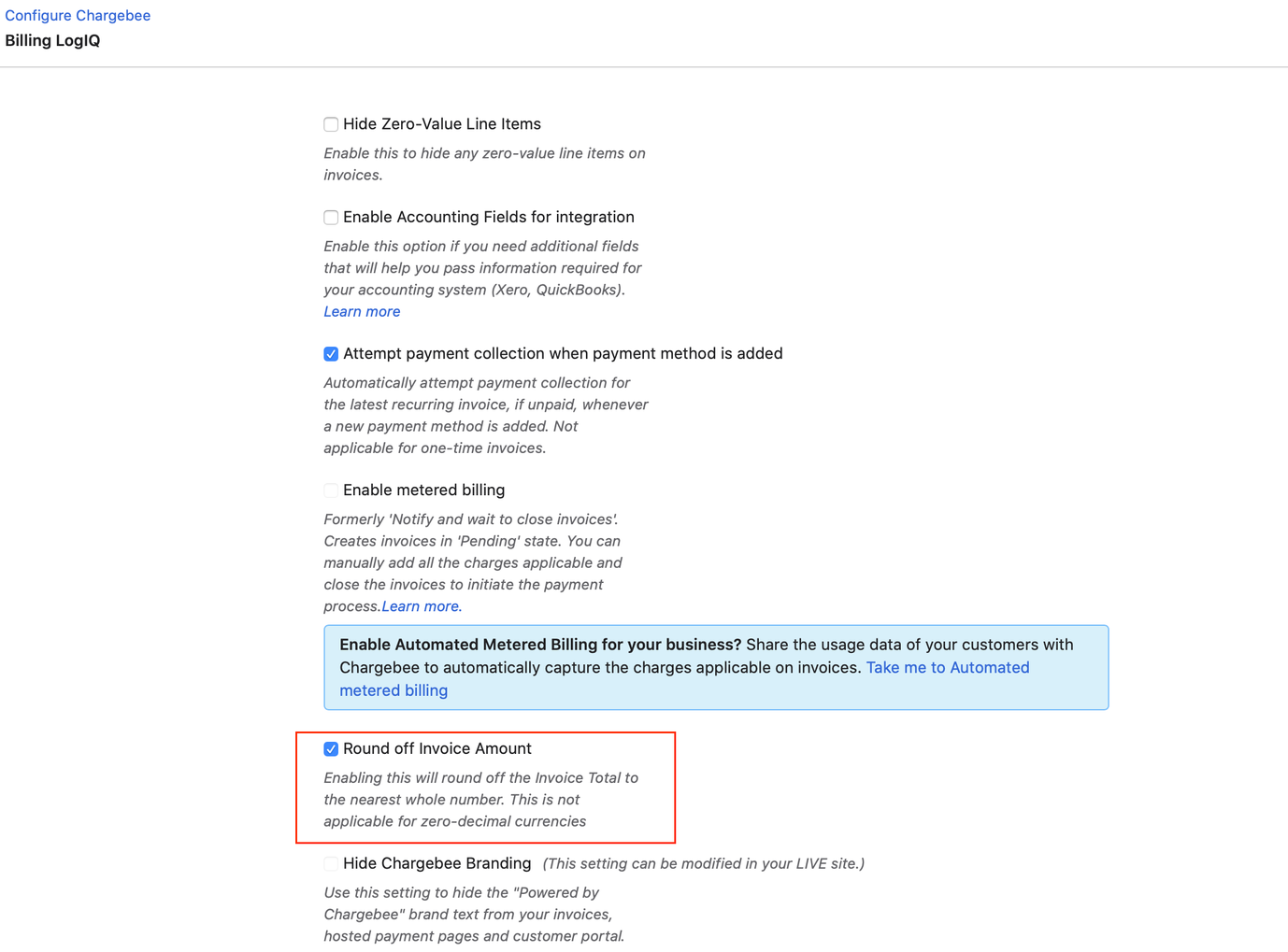Open Learn more link under accounting fields
1288x952 pixels.
362,312
